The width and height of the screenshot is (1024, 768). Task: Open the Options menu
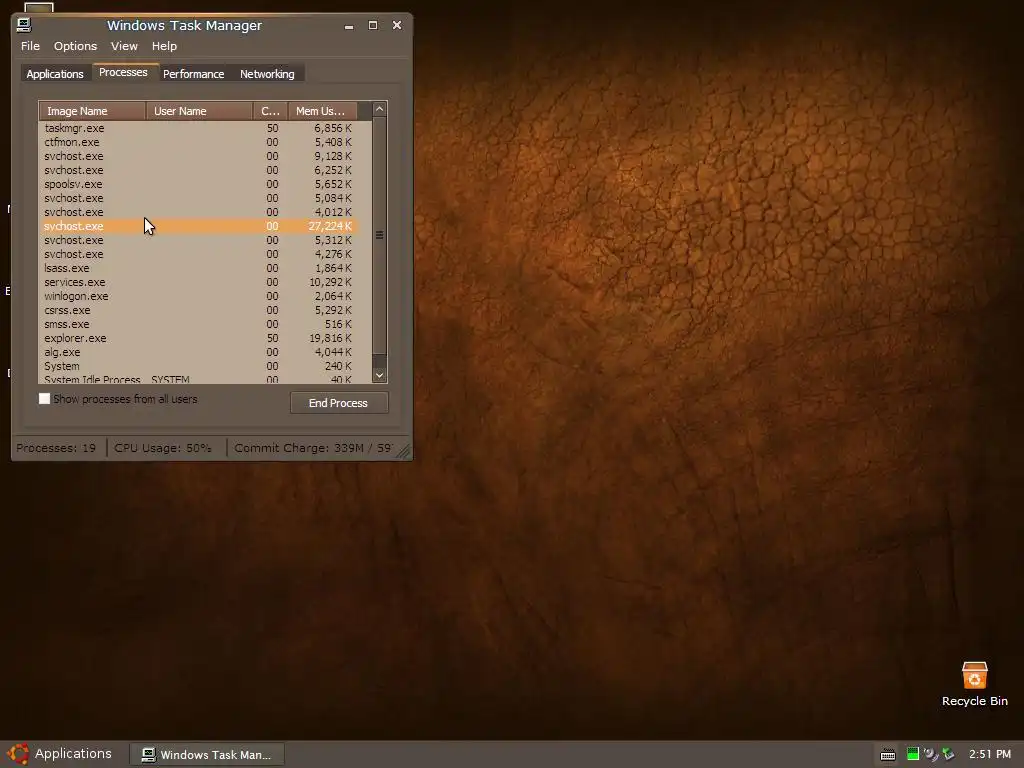pyautogui.click(x=75, y=46)
